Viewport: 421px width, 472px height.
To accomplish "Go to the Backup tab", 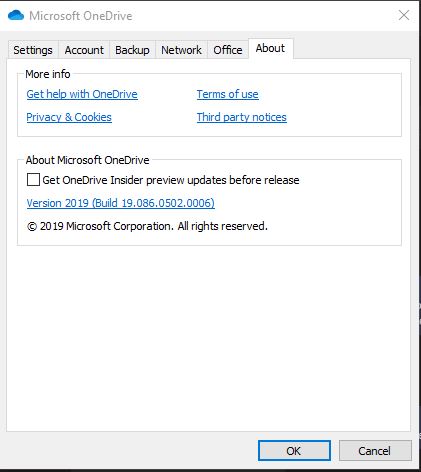I will tap(132, 50).
